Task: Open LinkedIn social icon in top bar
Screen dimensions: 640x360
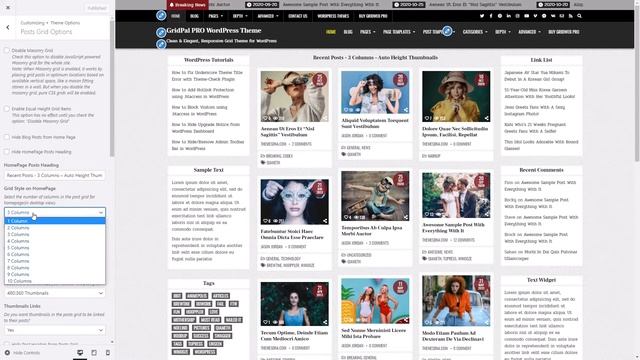Action: [509, 16]
